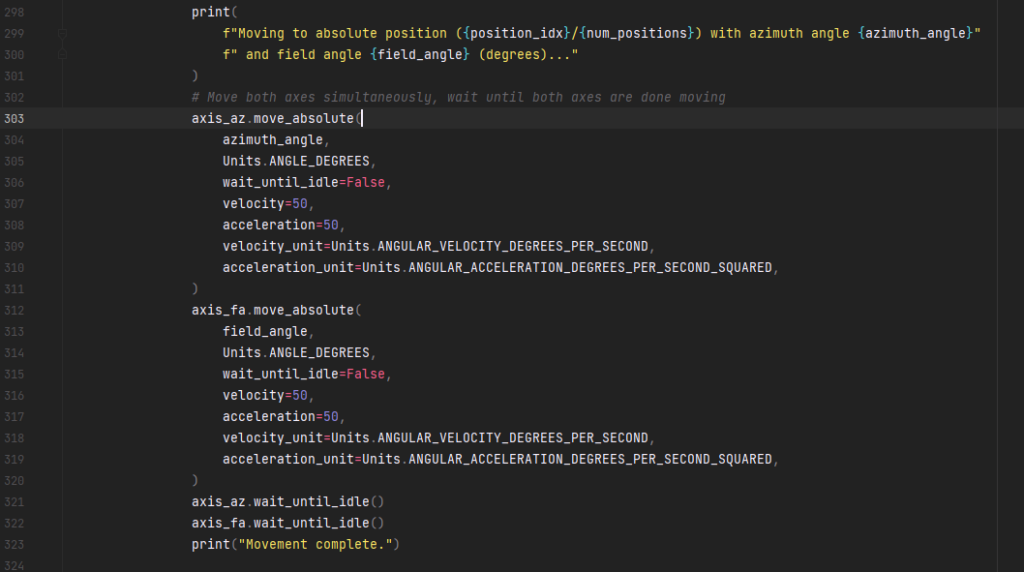Click print("Movement complete.") statement
This screenshot has width=1024, height=572.
(295, 545)
